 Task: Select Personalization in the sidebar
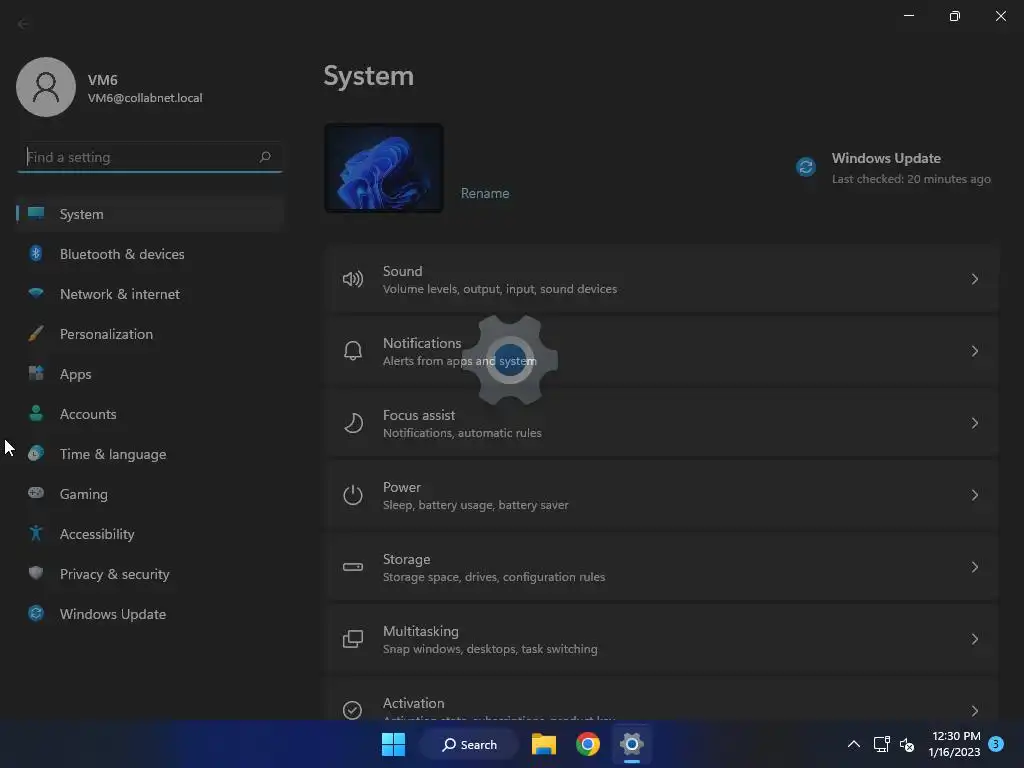coord(150,334)
